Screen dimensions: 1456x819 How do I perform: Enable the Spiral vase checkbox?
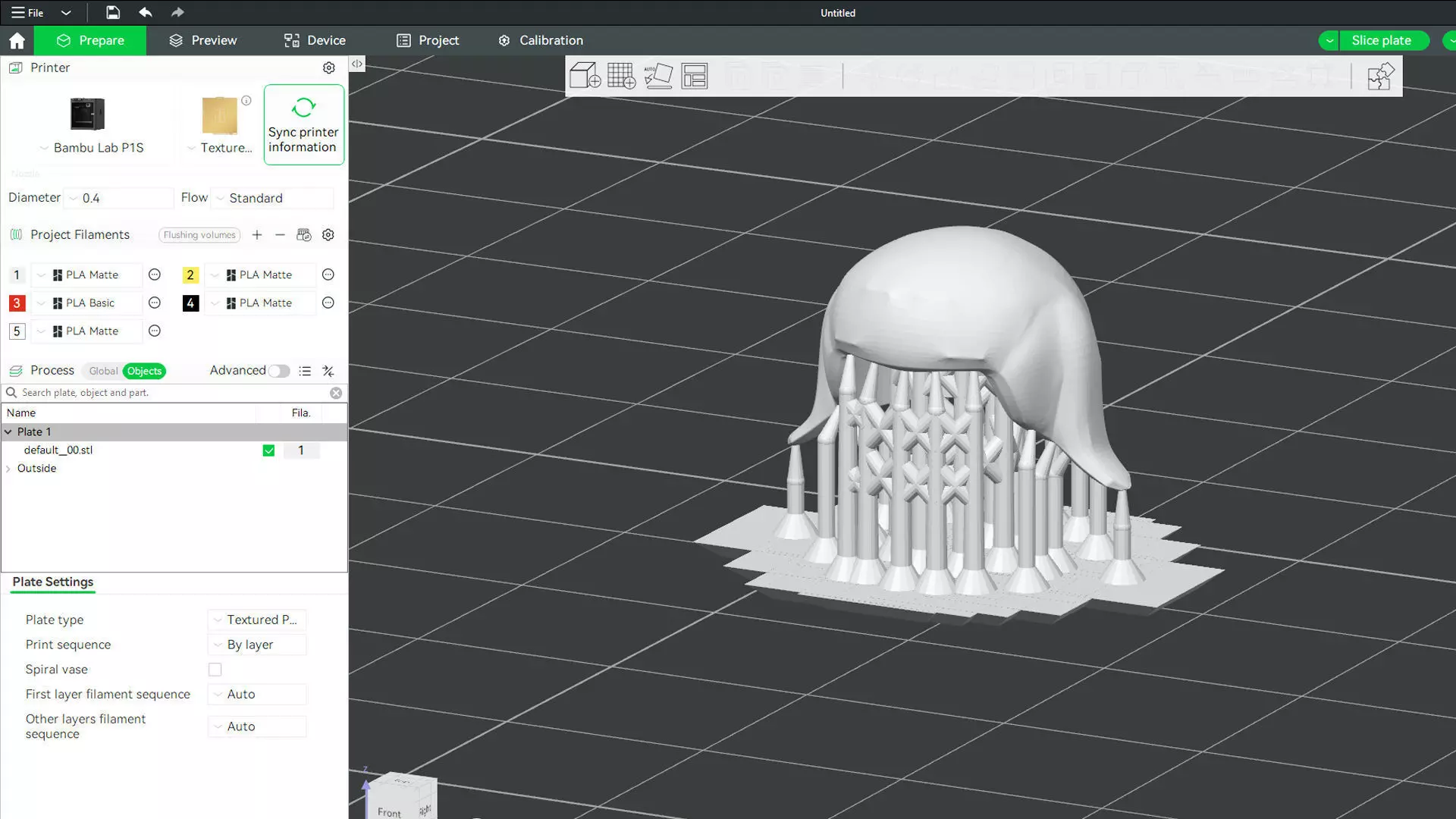coord(215,670)
